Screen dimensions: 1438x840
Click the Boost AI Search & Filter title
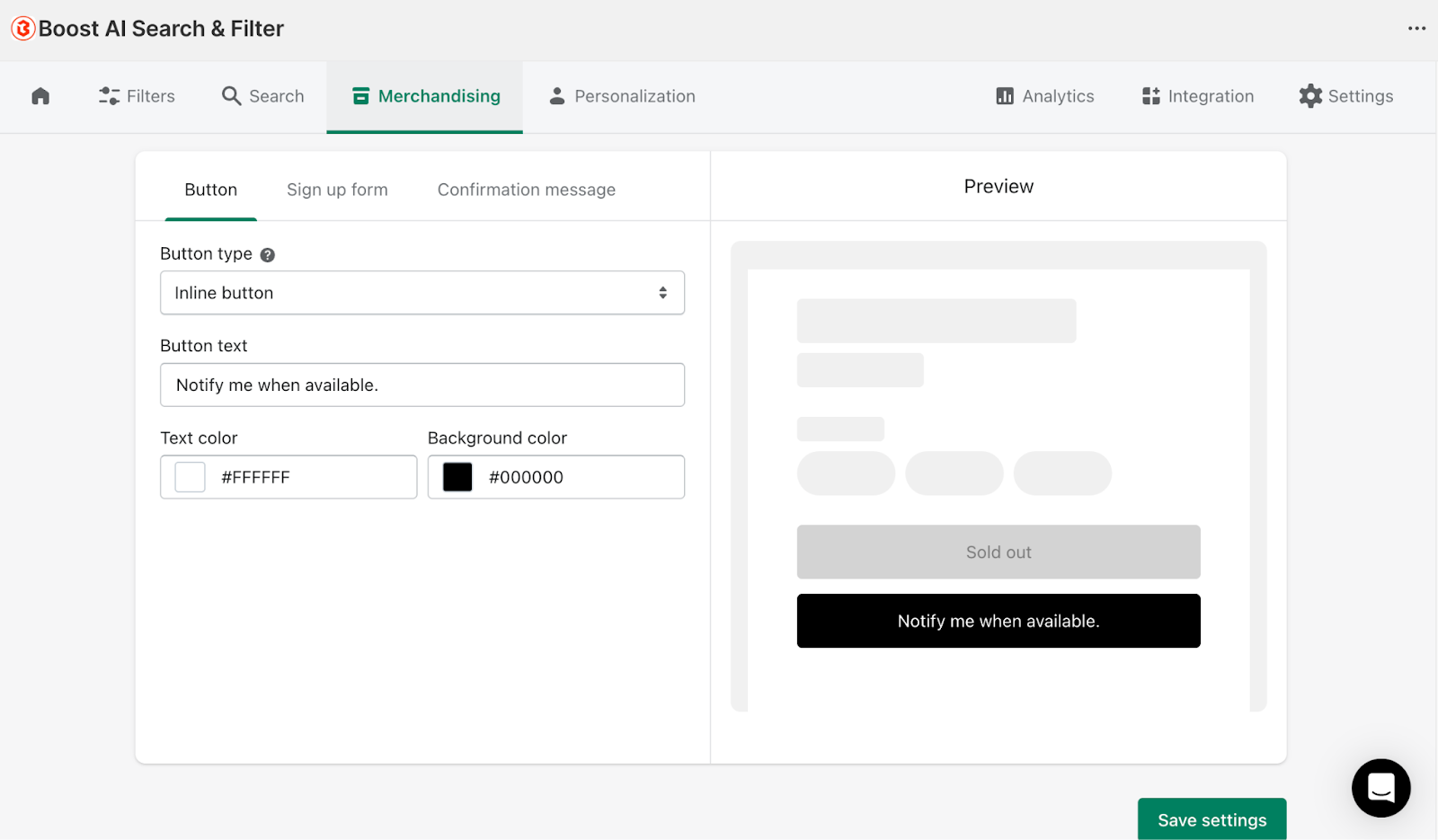click(161, 29)
